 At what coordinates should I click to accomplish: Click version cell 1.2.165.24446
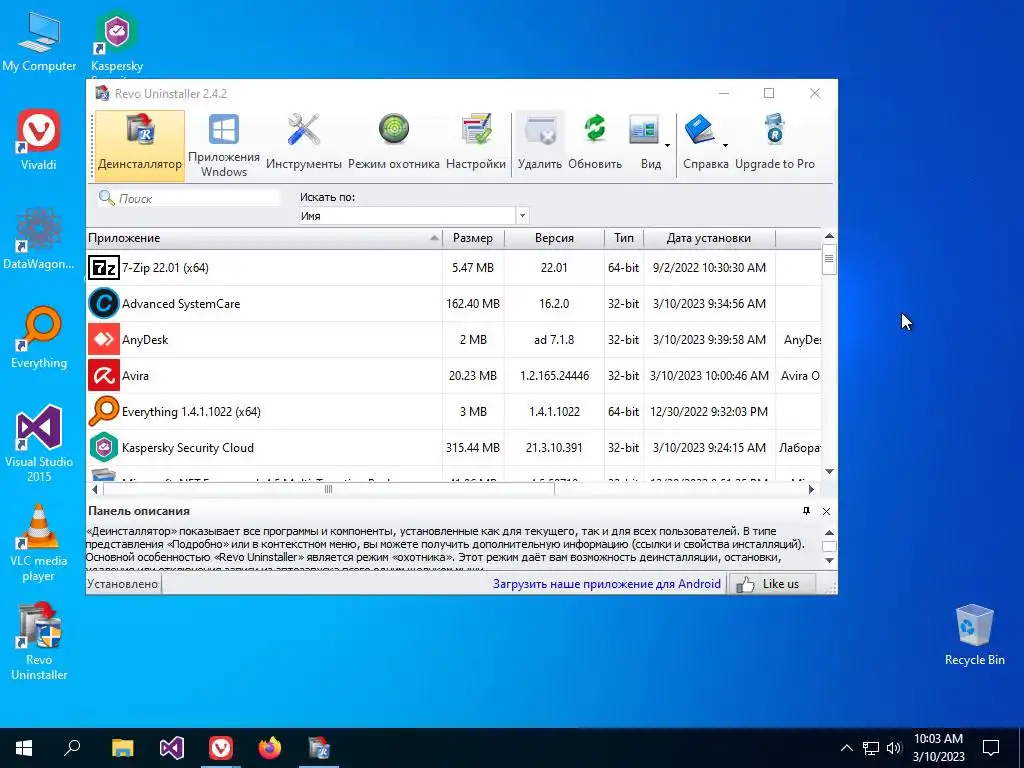click(x=554, y=376)
